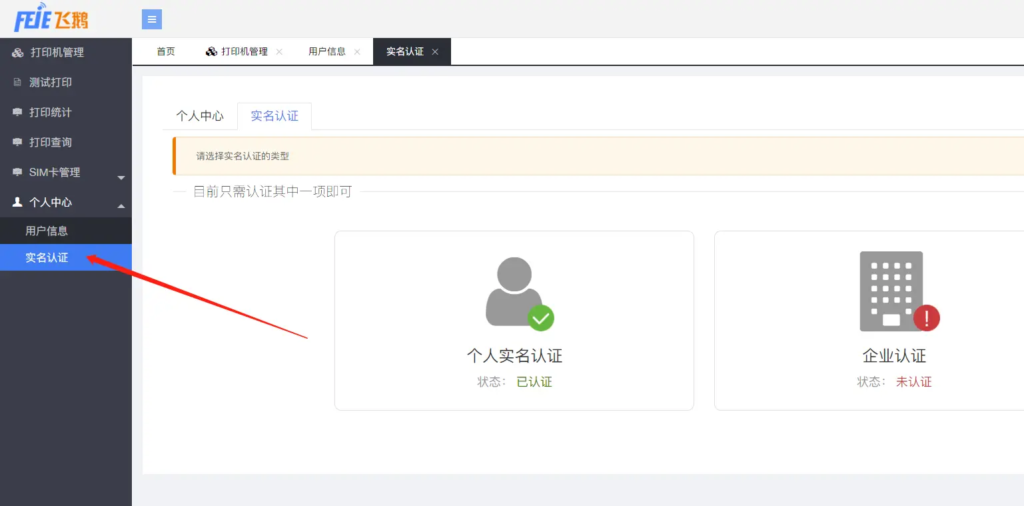This screenshot has width=1024, height=506.
Task: Expand the SIM卡管理 submenu arrow
Action: click(121, 177)
